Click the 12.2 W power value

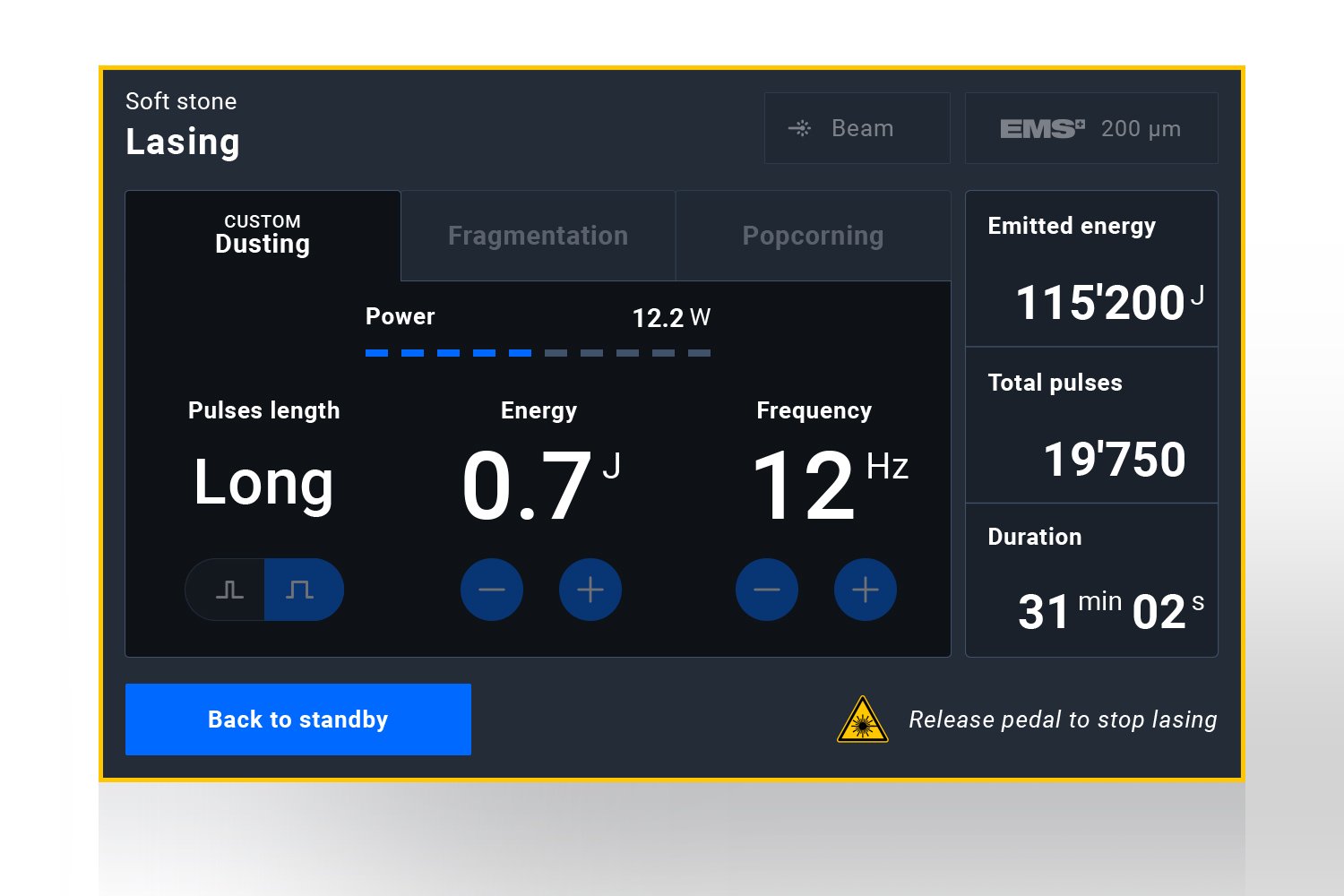(x=671, y=318)
